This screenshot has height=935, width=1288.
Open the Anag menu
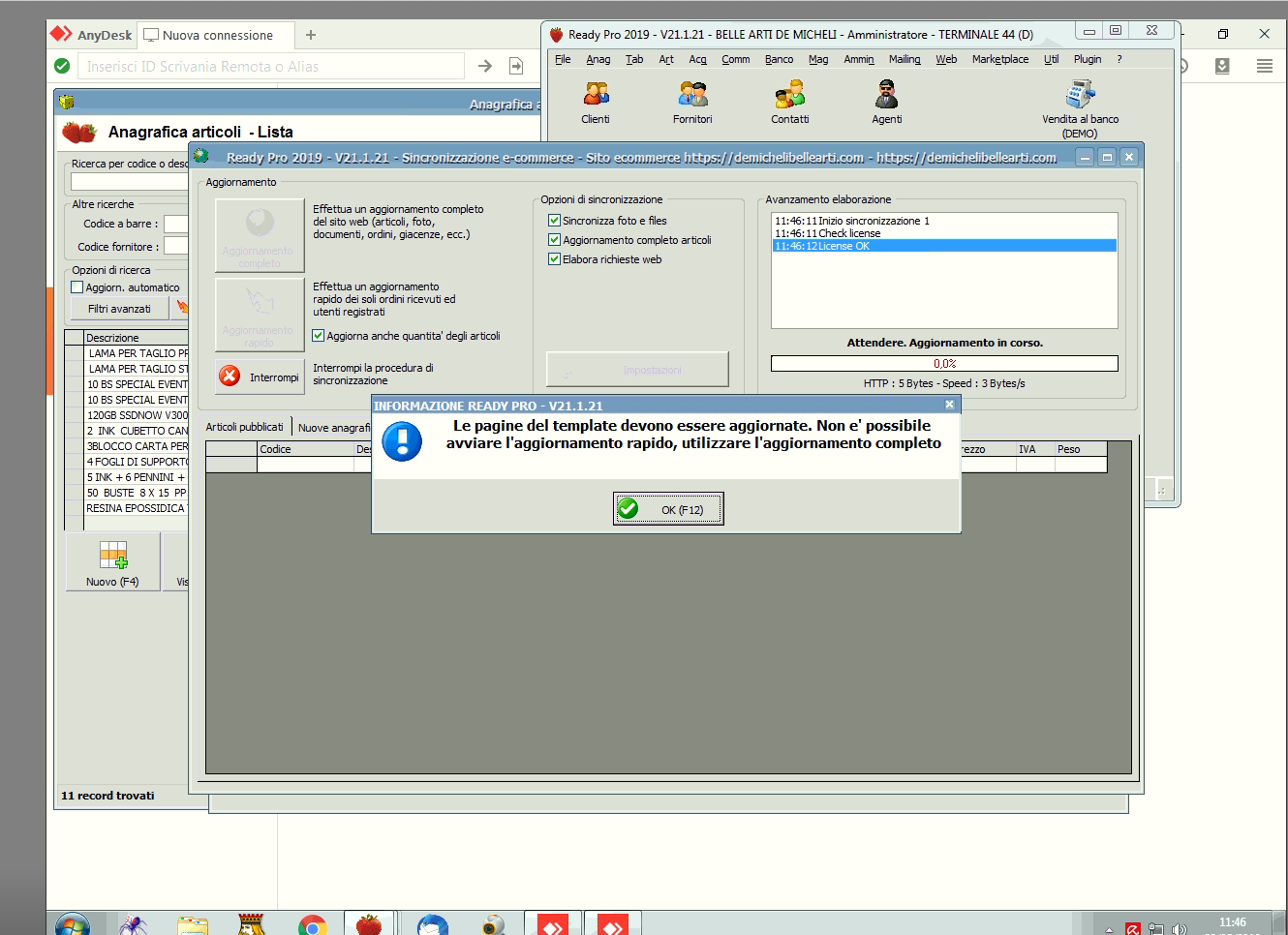click(598, 59)
